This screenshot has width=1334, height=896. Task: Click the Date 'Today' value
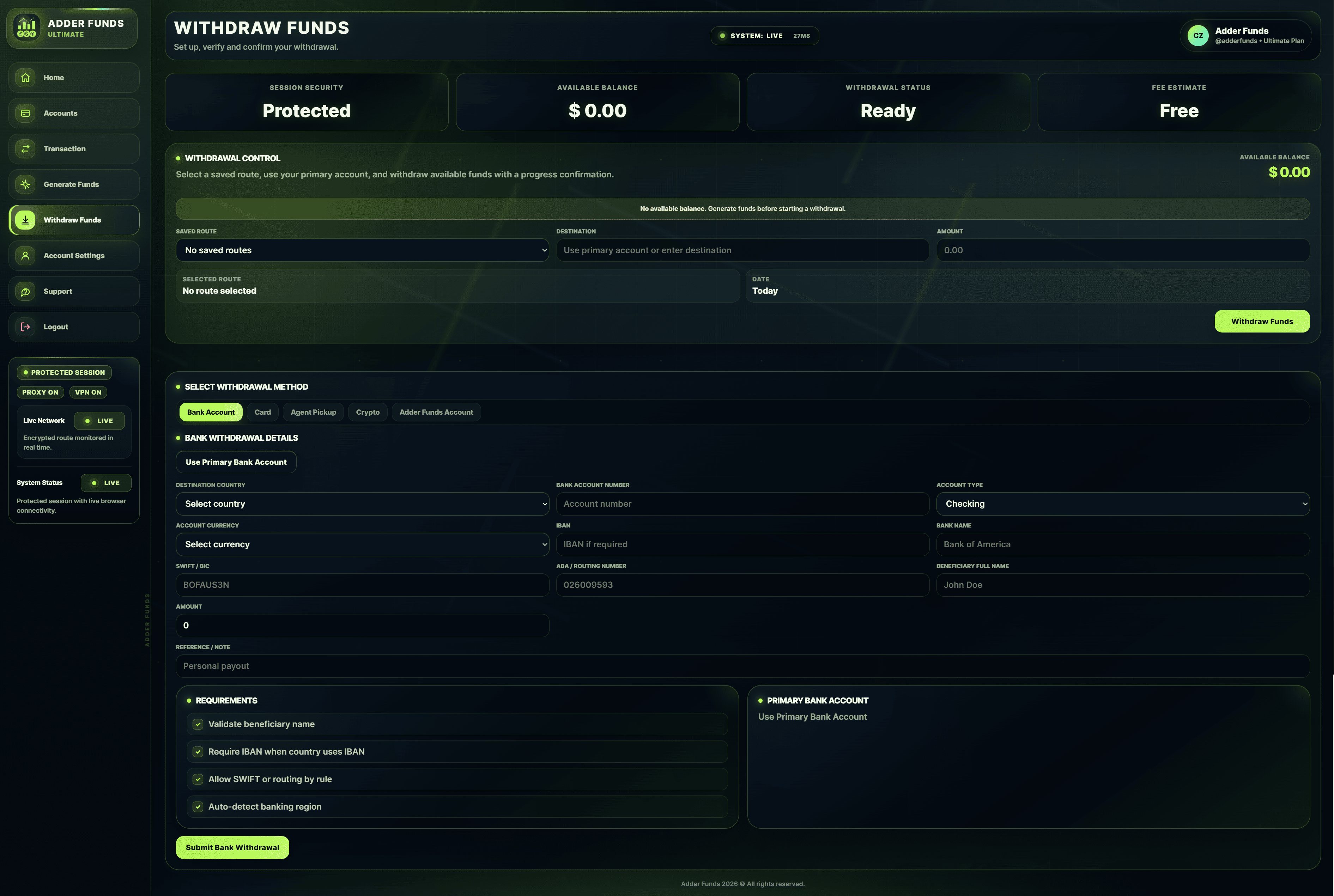click(x=765, y=291)
